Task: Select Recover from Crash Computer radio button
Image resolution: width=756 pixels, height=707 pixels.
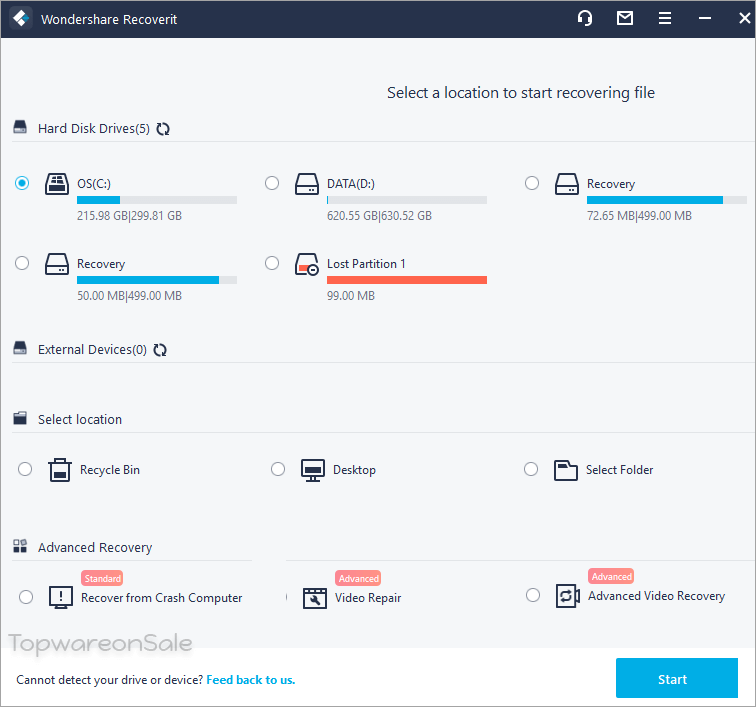Action: [x=26, y=597]
